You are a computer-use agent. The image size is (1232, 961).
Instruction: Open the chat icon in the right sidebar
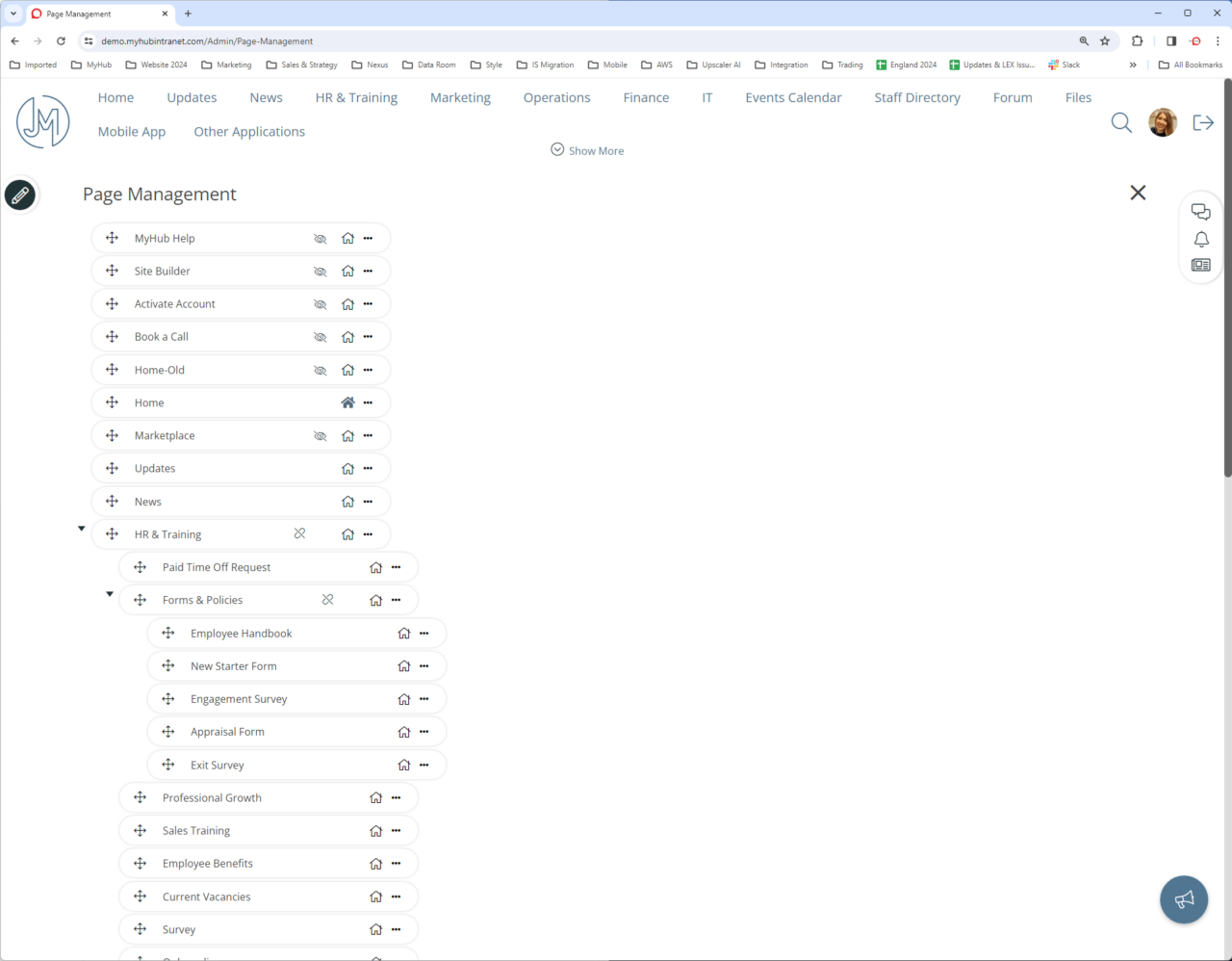pos(1200,211)
